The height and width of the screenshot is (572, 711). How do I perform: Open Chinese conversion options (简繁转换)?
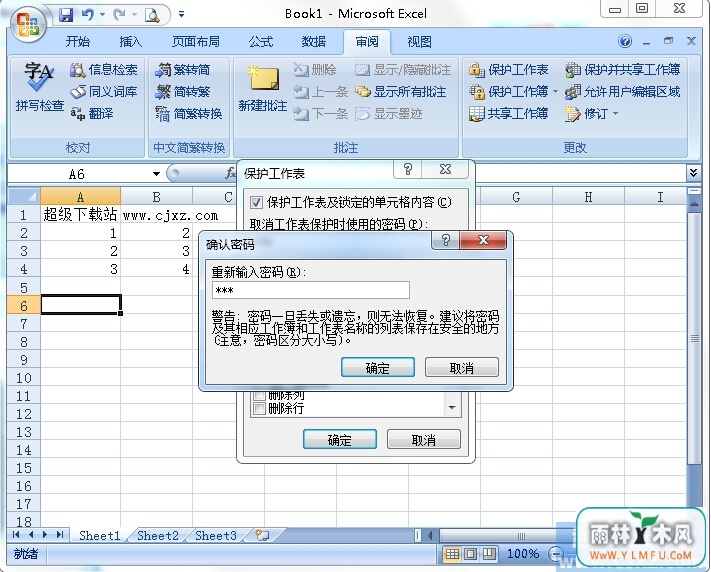188,113
